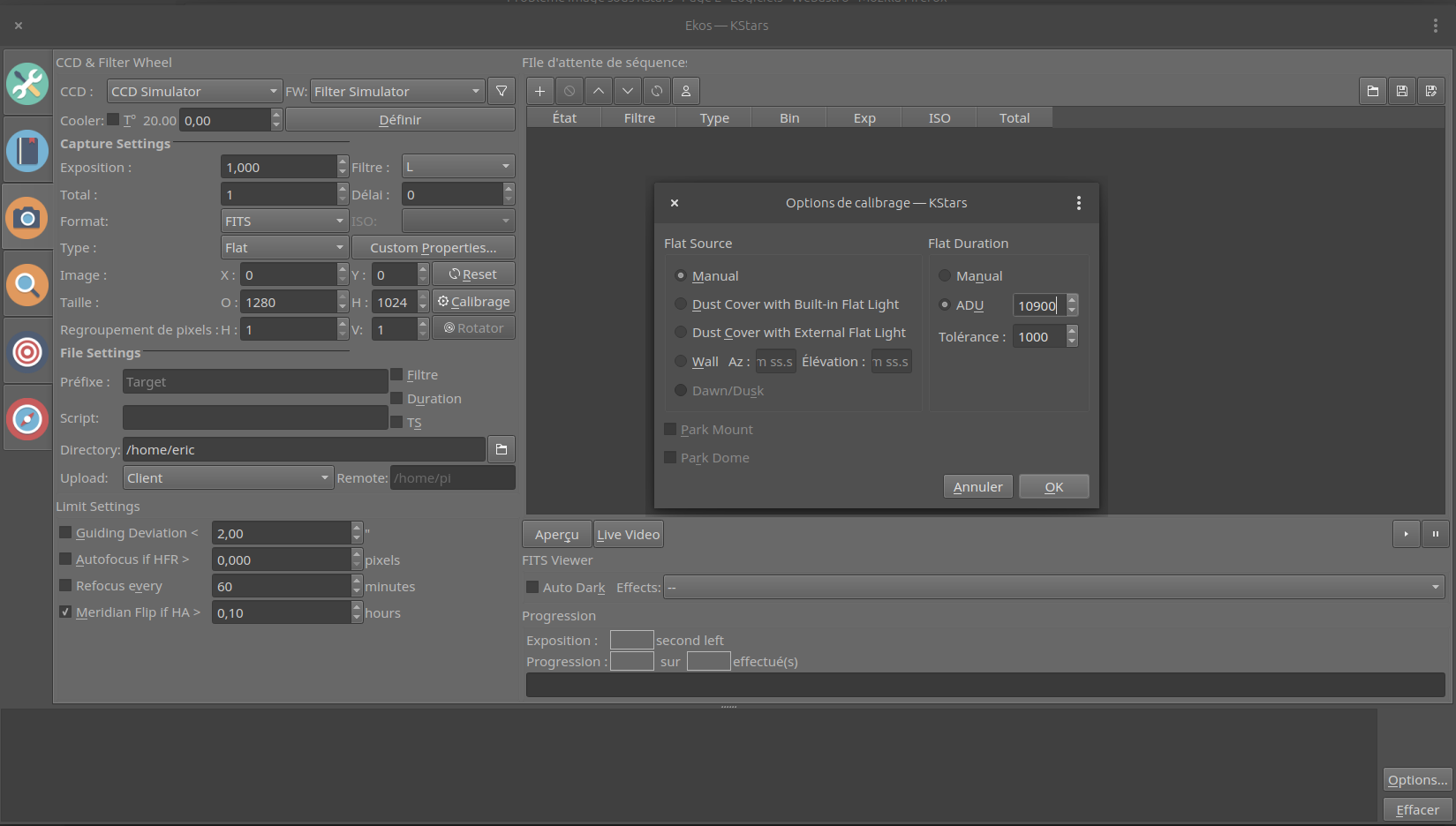
Task: Enable the Cooler checkbox
Action: pyautogui.click(x=113, y=119)
